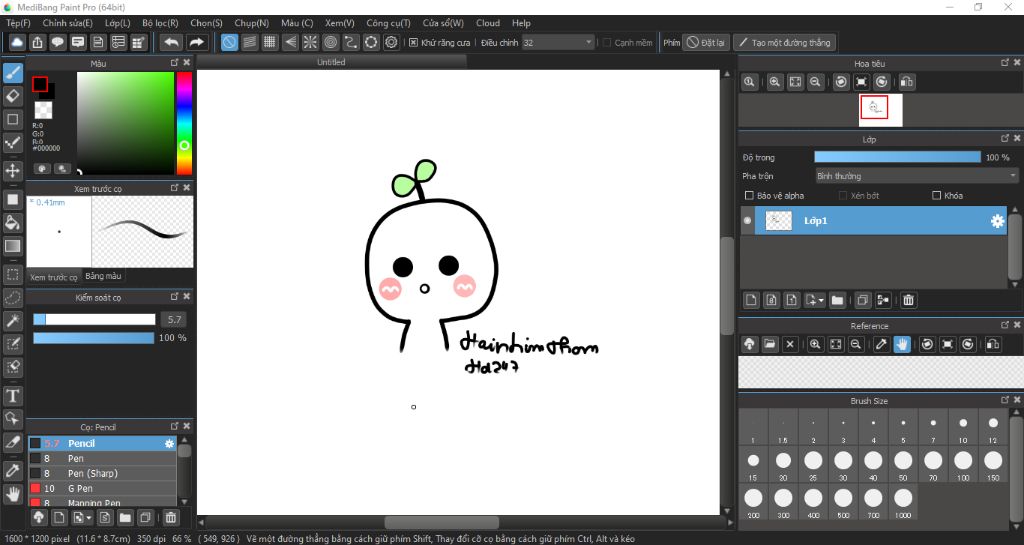
Task: Pick the Magic Wand selection tool
Action: pyautogui.click(x=13, y=320)
